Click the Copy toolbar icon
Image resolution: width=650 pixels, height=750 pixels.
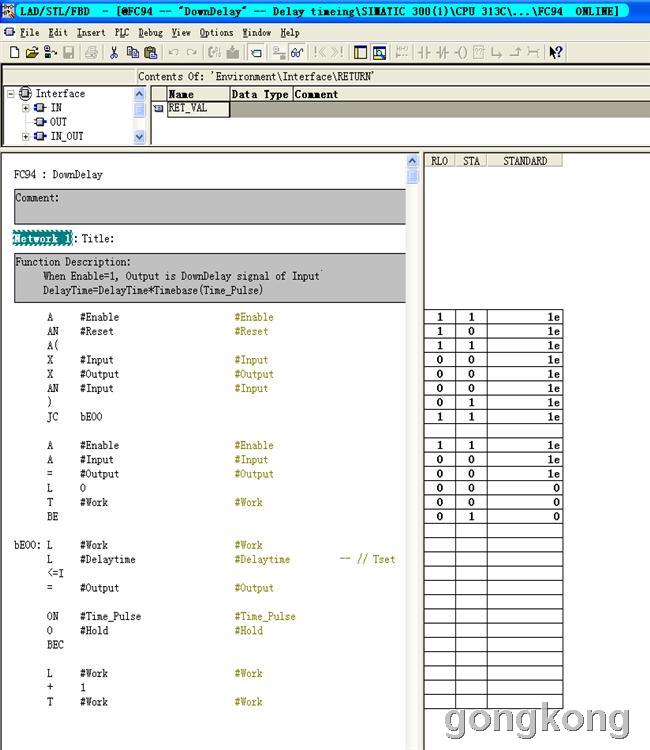(132, 52)
